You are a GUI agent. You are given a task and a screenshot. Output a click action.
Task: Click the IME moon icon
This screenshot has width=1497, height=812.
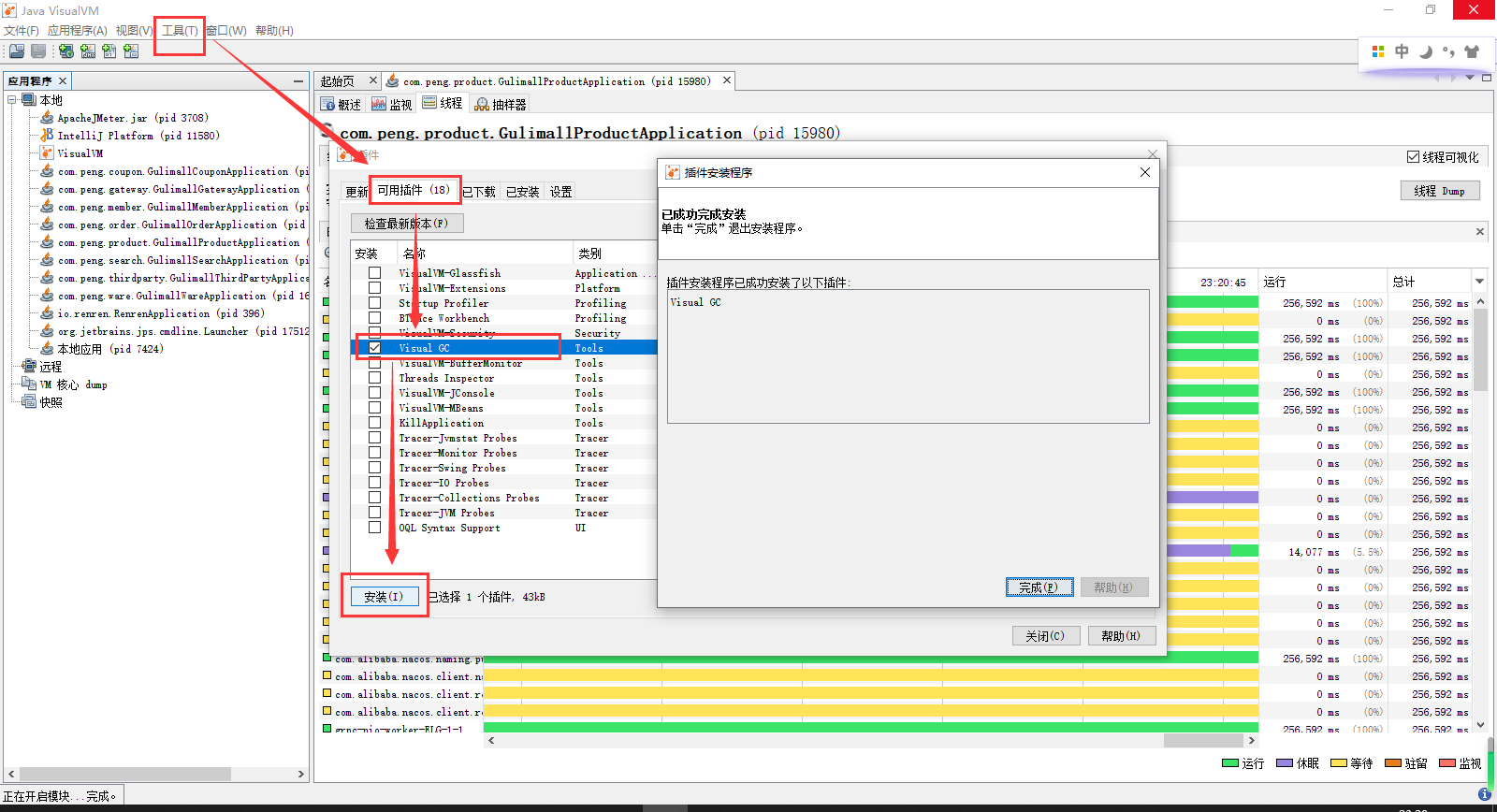1426,51
